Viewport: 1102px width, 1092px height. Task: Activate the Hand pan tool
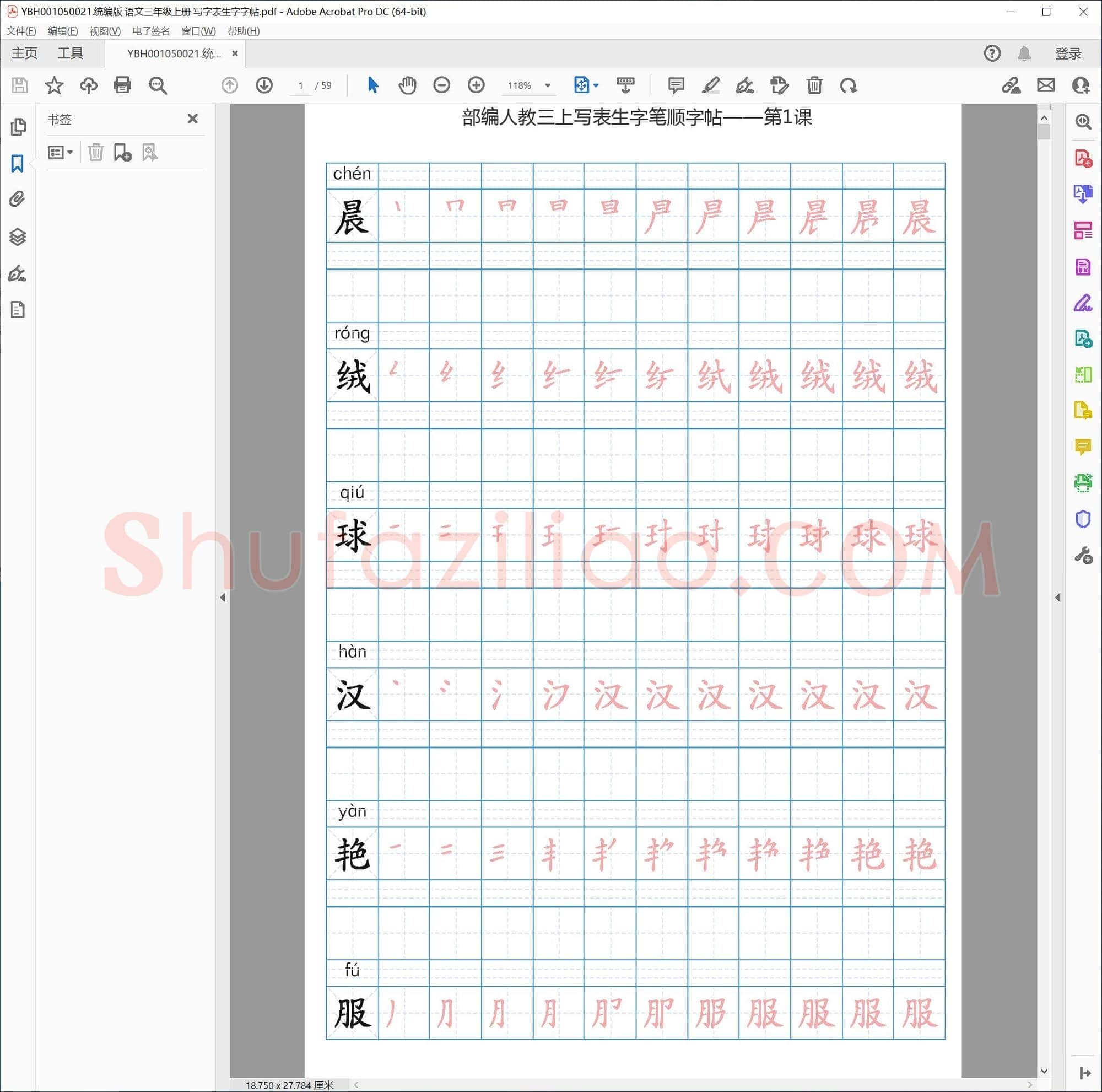pos(407,85)
